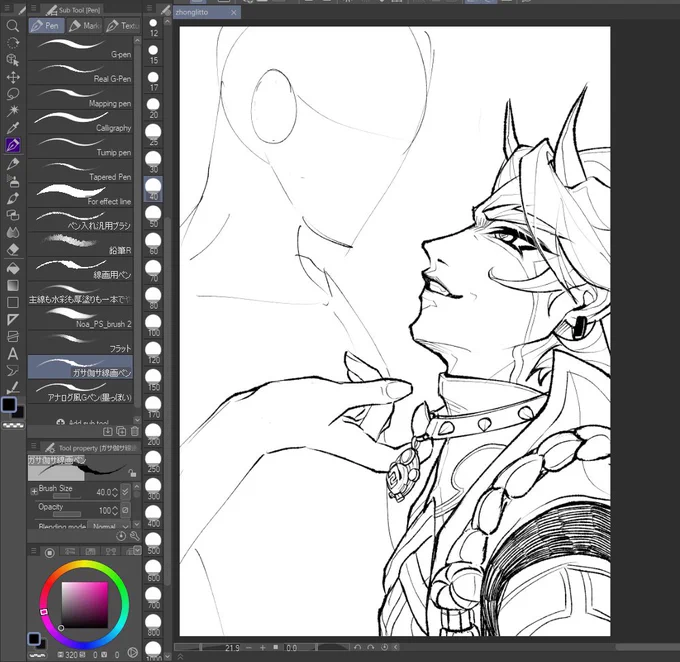Select the Gradient tool
The width and height of the screenshot is (680, 662).
13,285
